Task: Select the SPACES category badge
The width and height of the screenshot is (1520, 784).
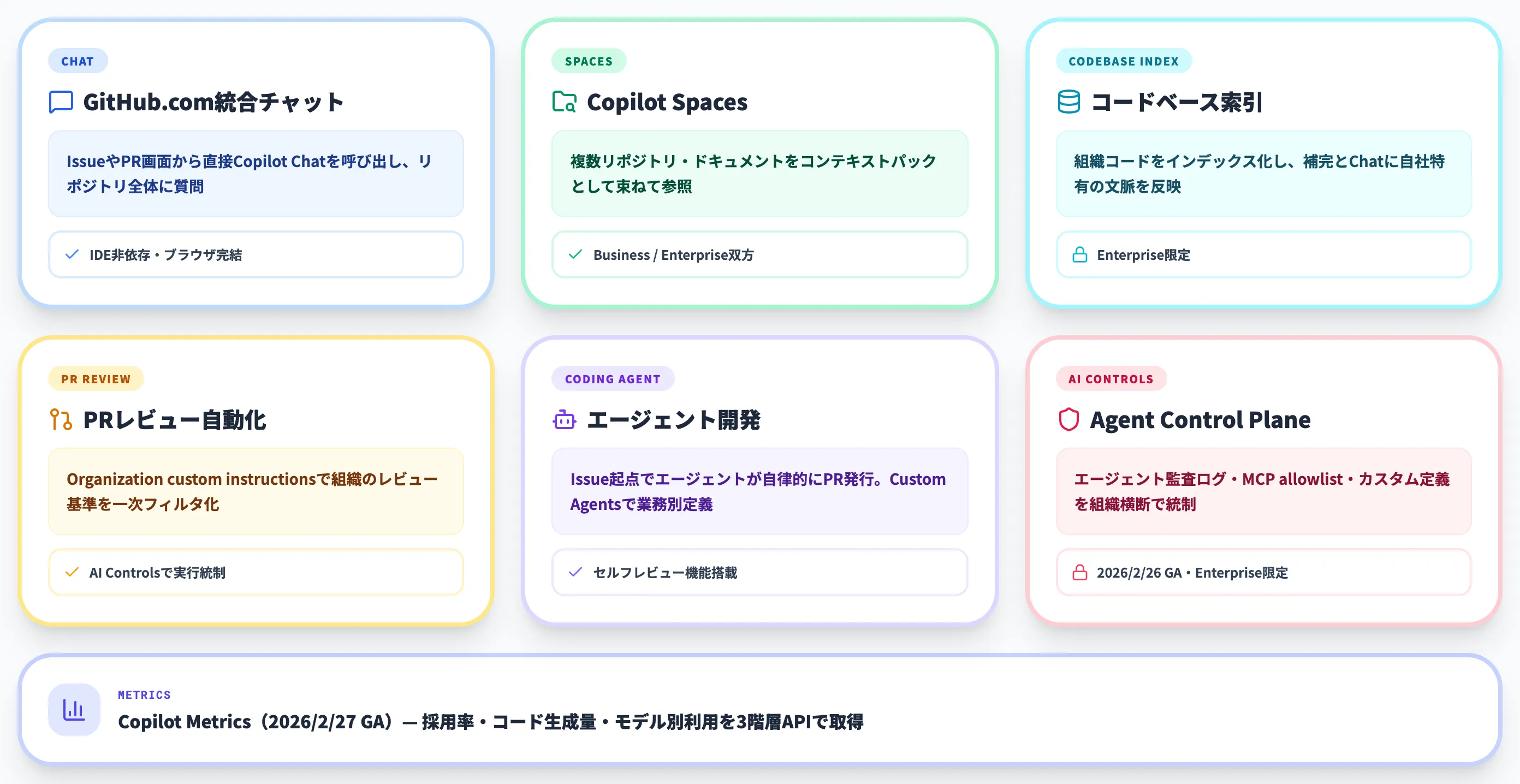Action: (589, 61)
